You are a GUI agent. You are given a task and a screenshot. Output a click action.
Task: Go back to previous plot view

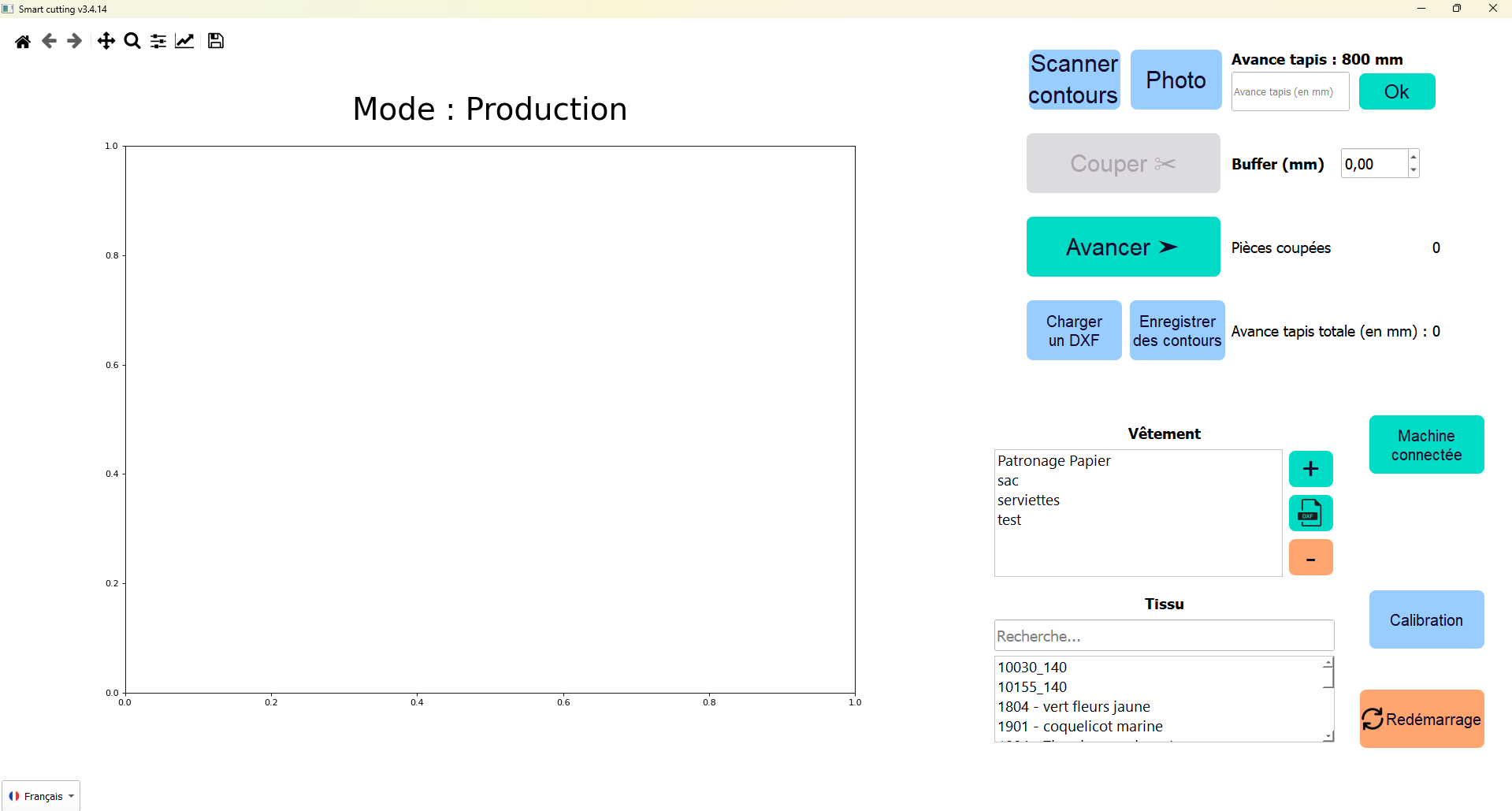(x=49, y=41)
